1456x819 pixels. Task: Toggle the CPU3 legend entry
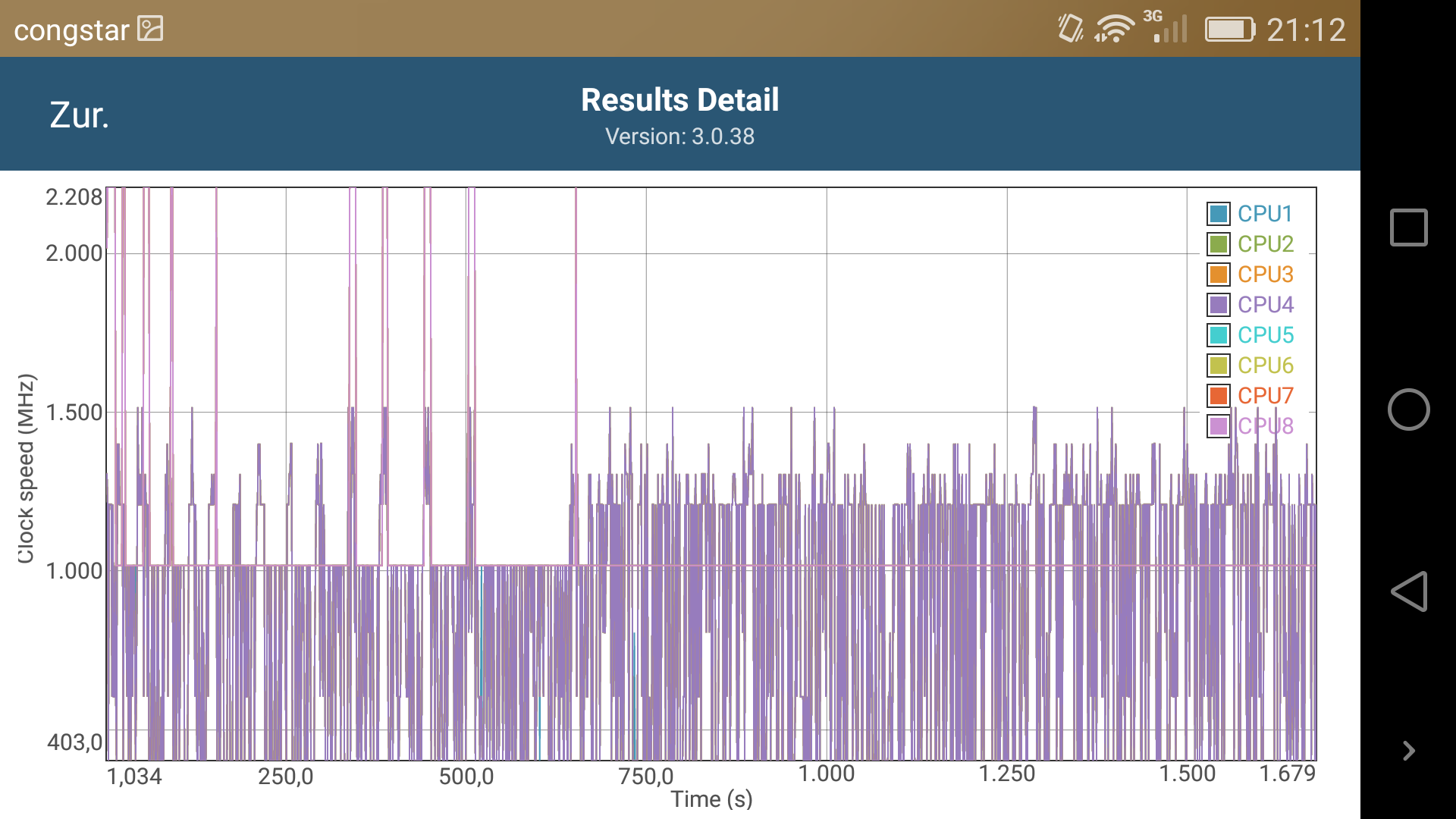coord(1264,275)
